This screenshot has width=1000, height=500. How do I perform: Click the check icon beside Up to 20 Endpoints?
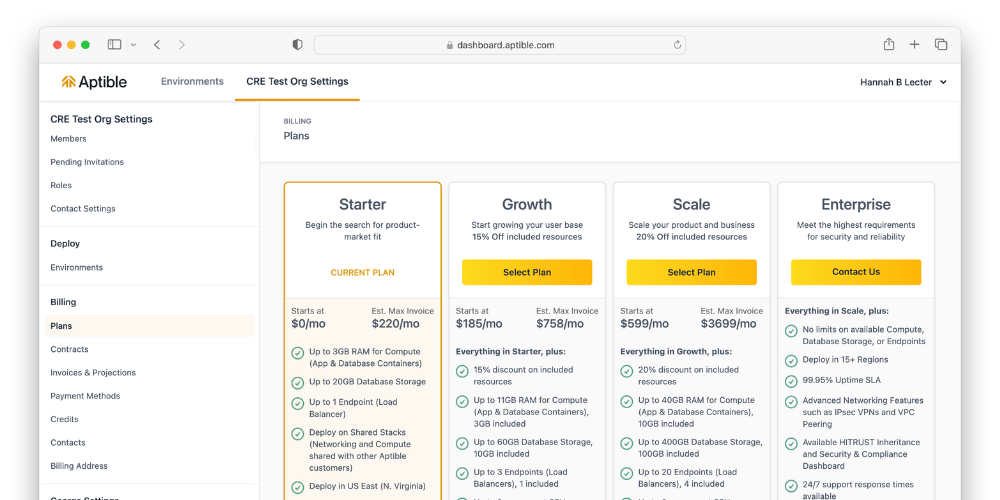626,473
